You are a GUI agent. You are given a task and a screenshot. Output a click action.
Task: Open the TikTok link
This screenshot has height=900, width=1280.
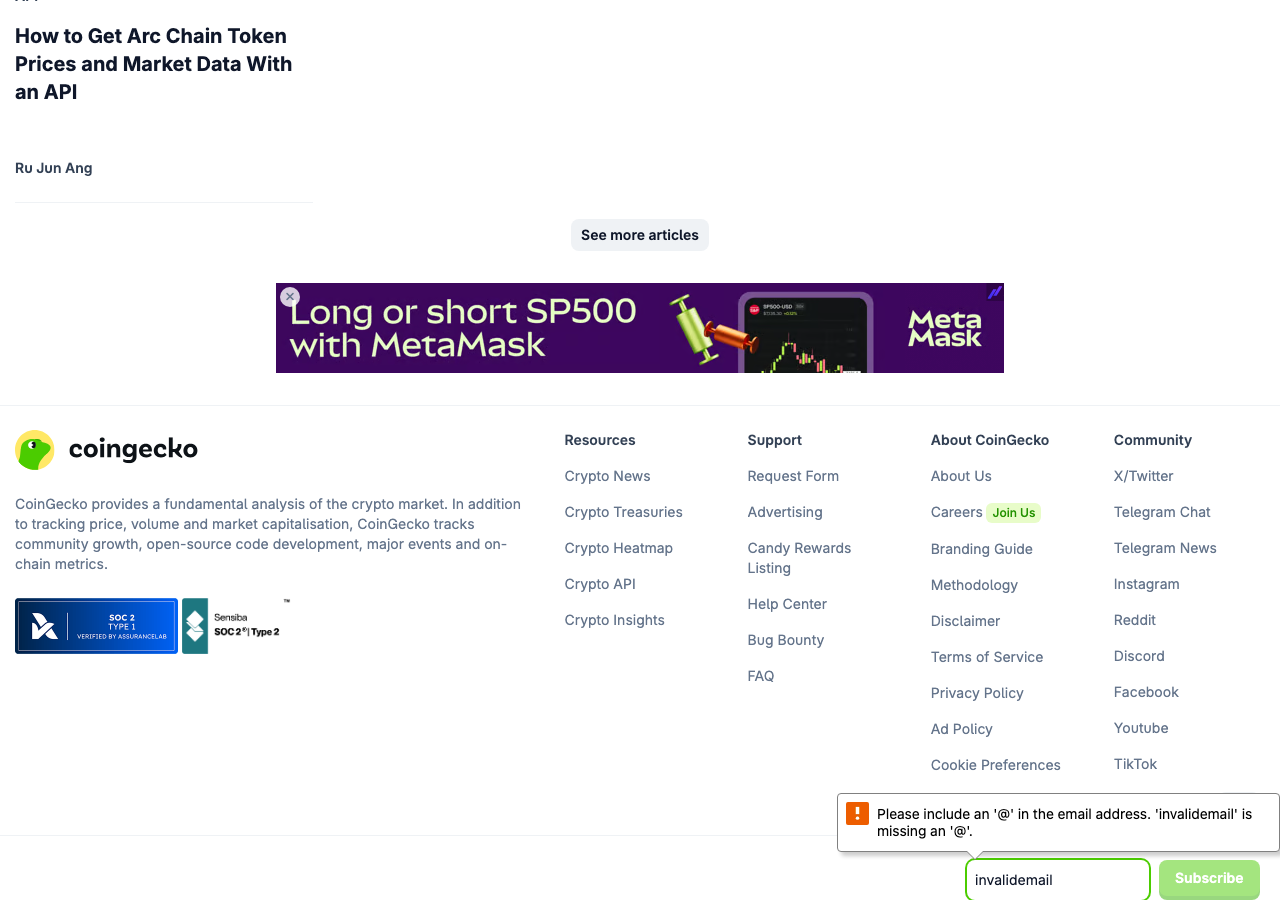point(1135,764)
